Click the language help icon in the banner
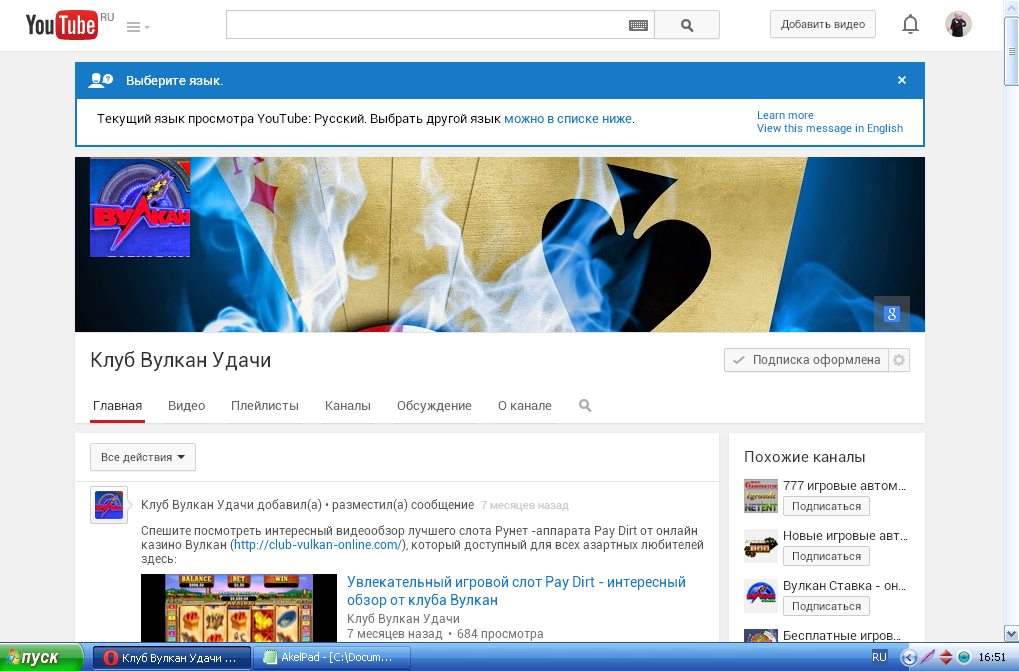This screenshot has height=671, width=1019. [101, 80]
